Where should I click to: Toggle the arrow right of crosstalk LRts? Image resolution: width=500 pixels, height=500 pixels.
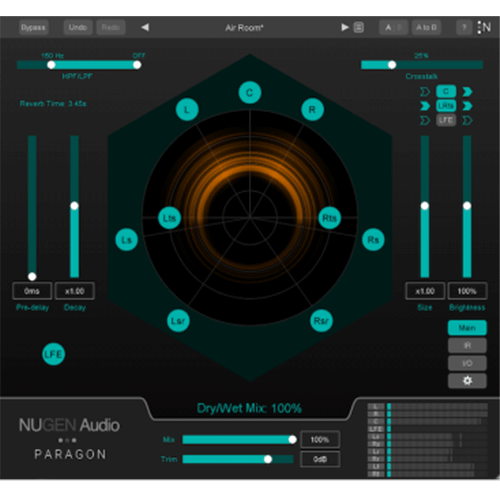coord(467,106)
